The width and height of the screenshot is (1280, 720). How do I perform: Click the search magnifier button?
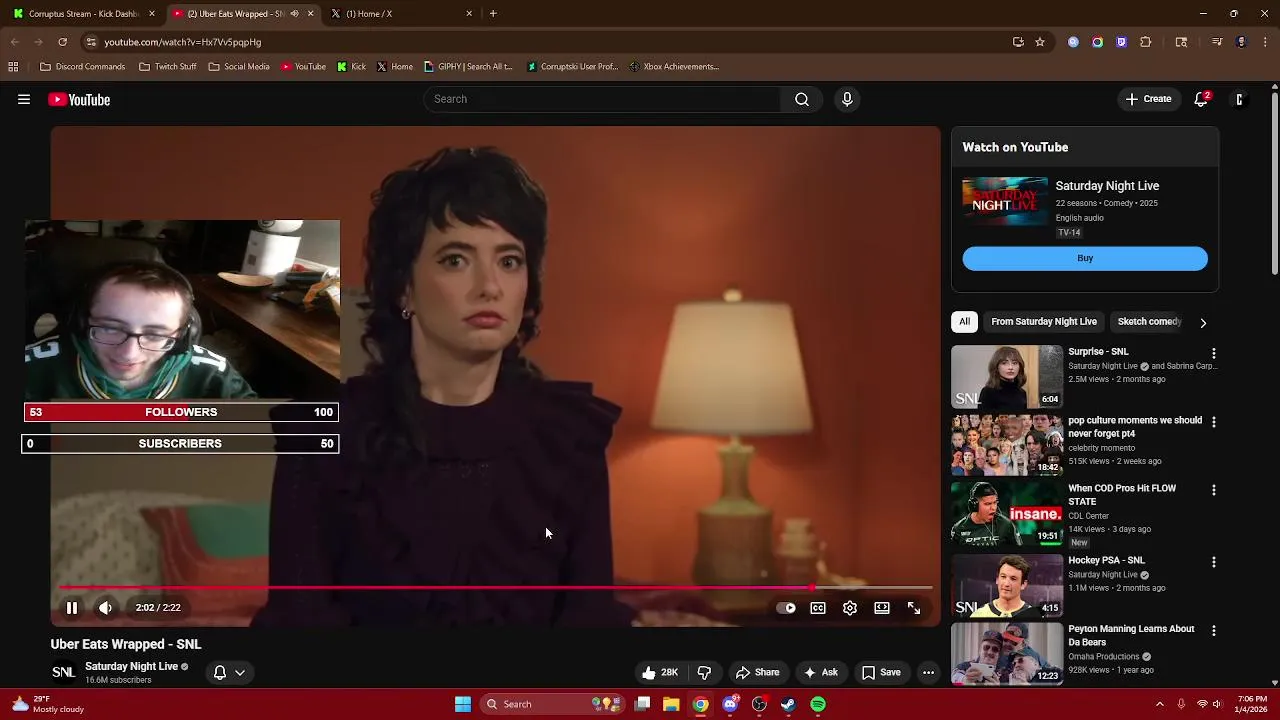click(x=801, y=99)
